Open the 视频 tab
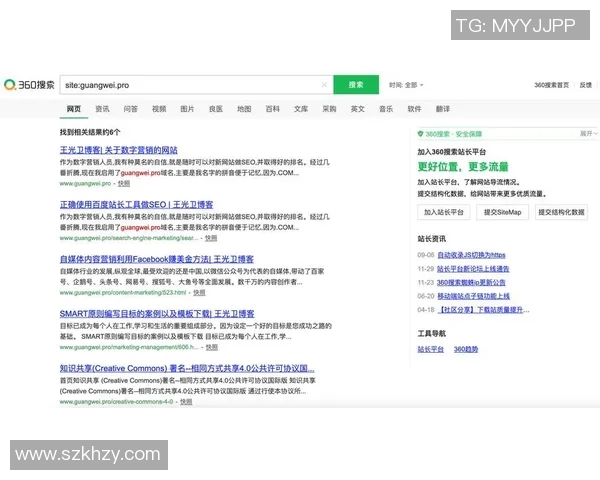Viewport: 600px width, 480px height. pyautogui.click(x=159, y=109)
